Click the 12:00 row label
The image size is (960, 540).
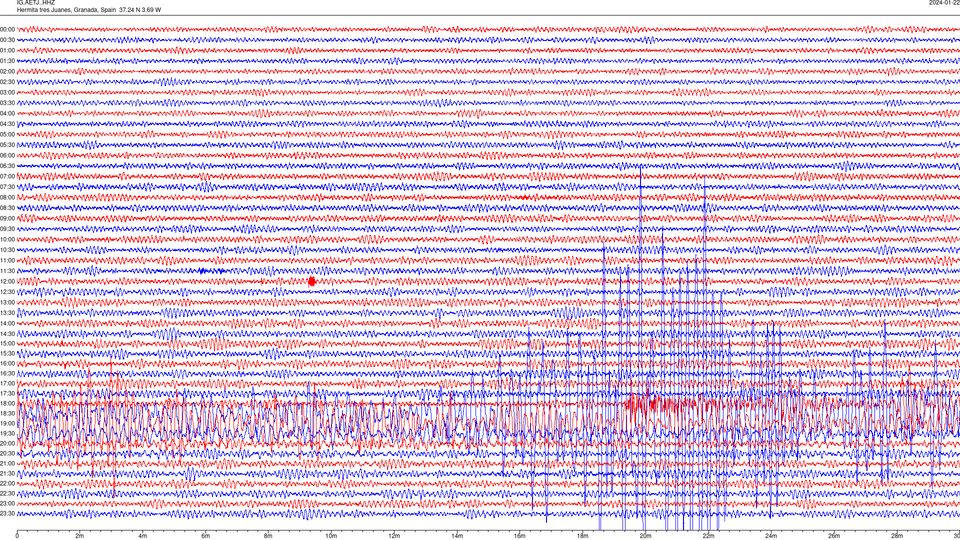(x=7, y=282)
